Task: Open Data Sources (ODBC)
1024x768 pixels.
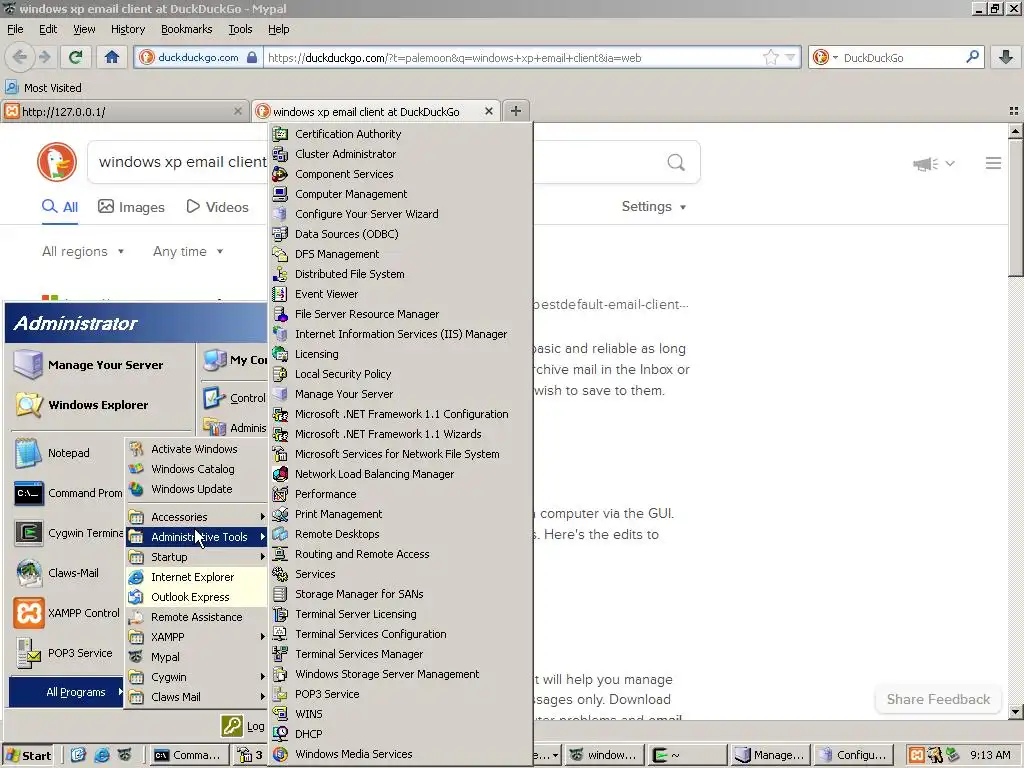Action: click(401, 234)
